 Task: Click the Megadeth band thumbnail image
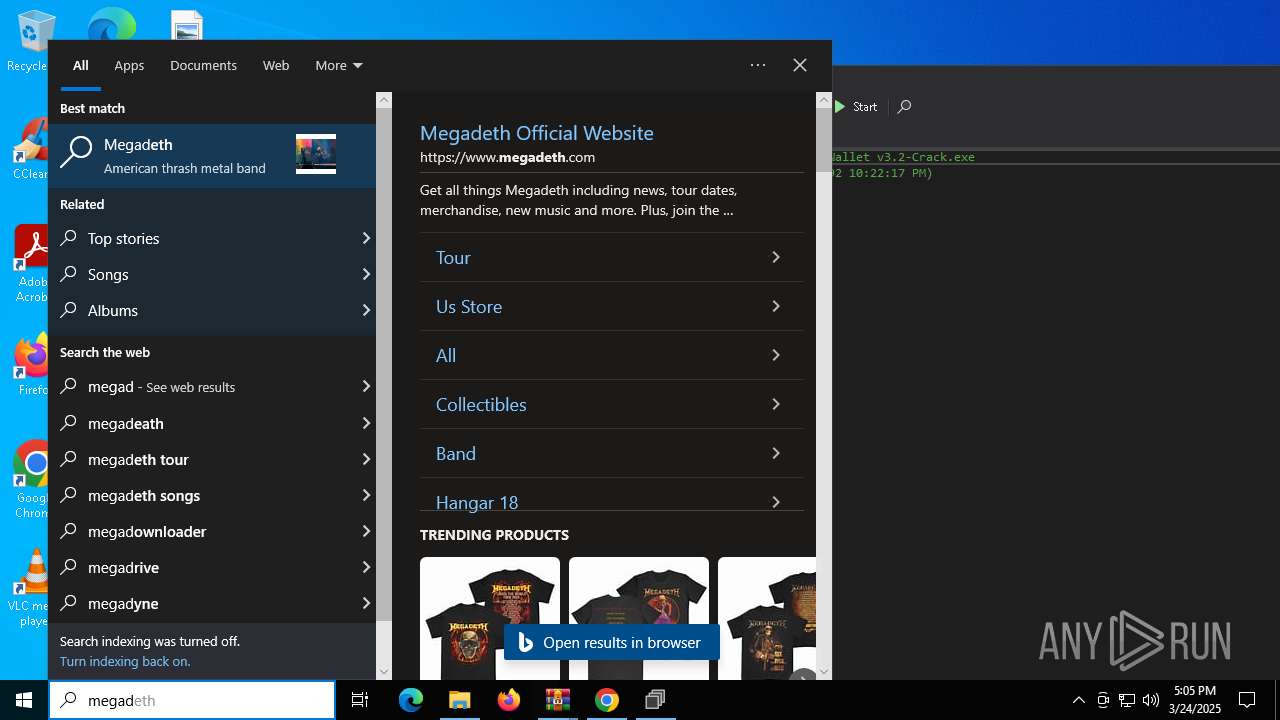click(x=316, y=154)
